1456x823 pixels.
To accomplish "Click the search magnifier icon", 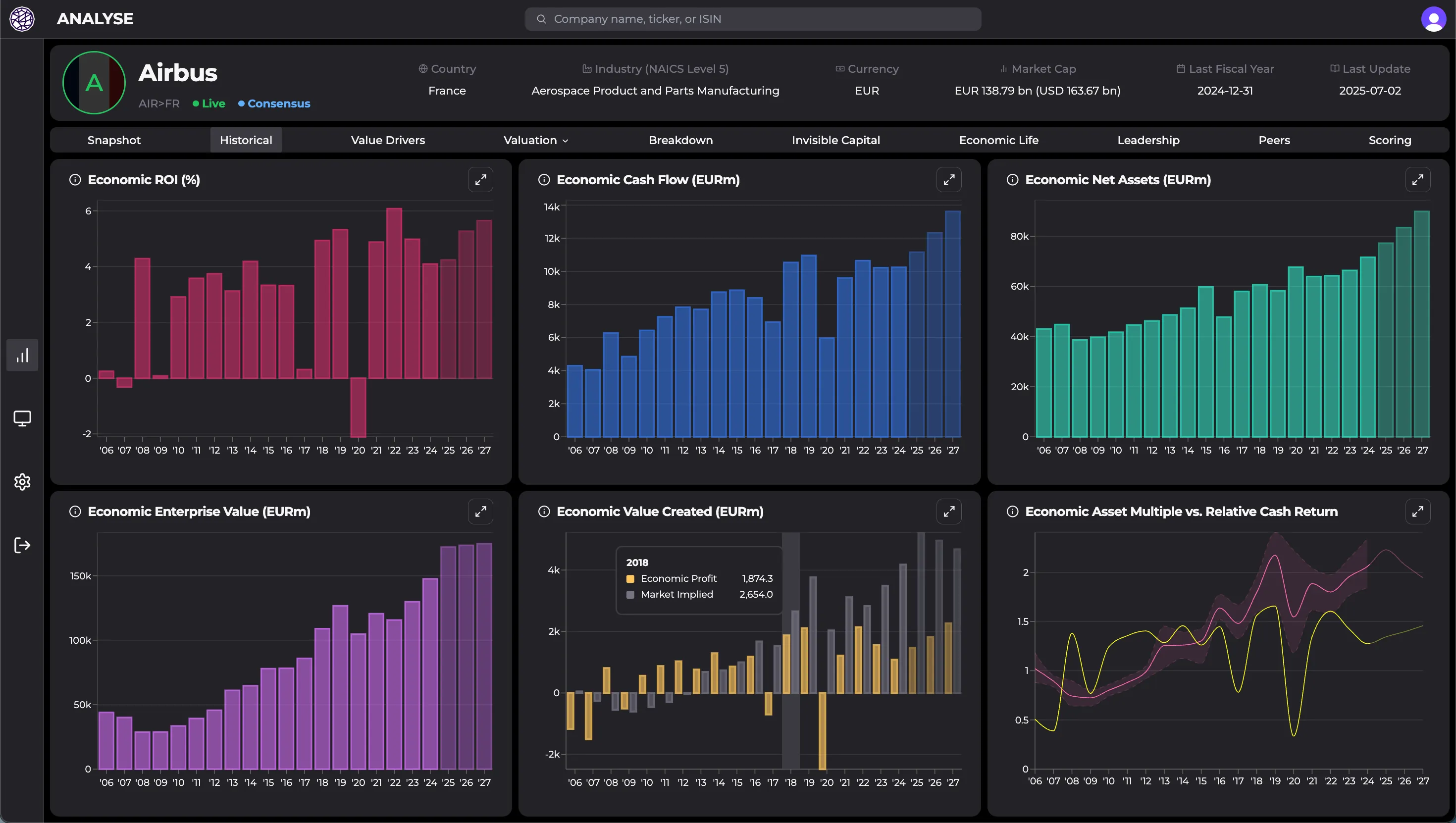I will (541, 19).
